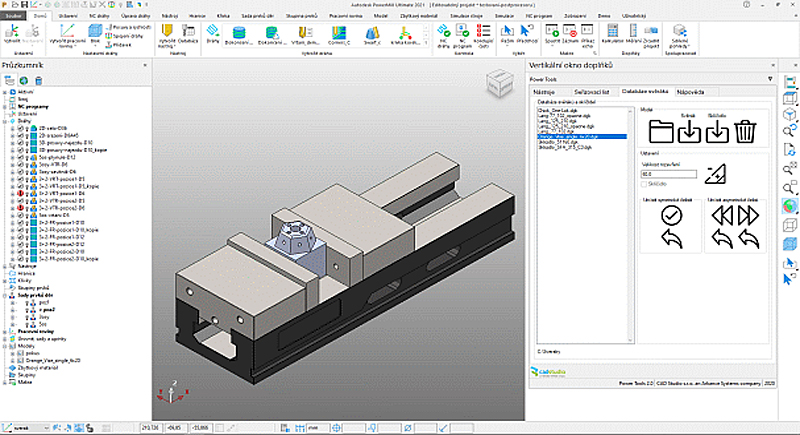Click the Save icon in quick access toolbar

click(x=24, y=5)
